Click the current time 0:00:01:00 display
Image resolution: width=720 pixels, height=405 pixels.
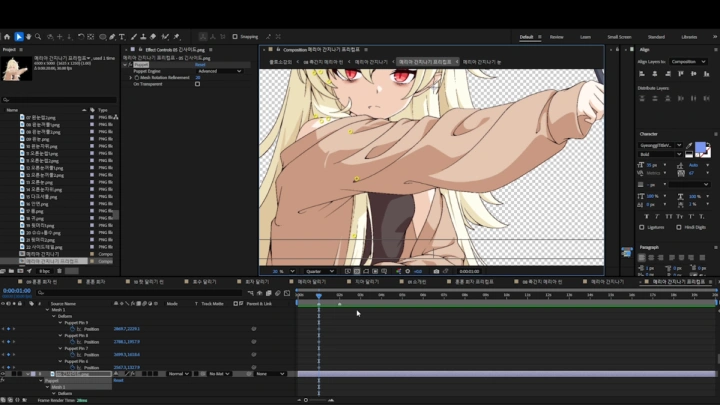[x=17, y=291]
